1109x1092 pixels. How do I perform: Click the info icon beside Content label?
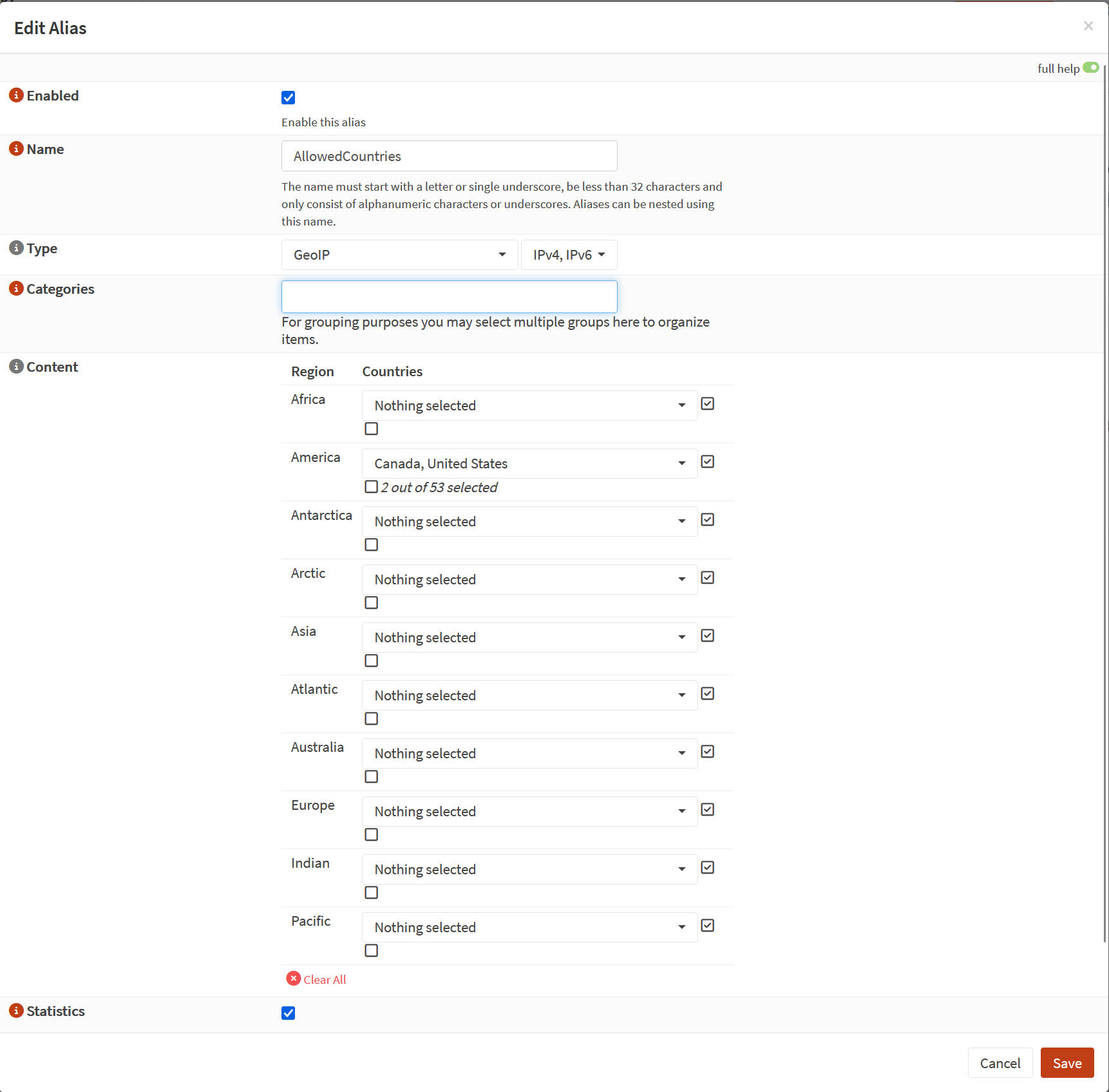pos(16,367)
